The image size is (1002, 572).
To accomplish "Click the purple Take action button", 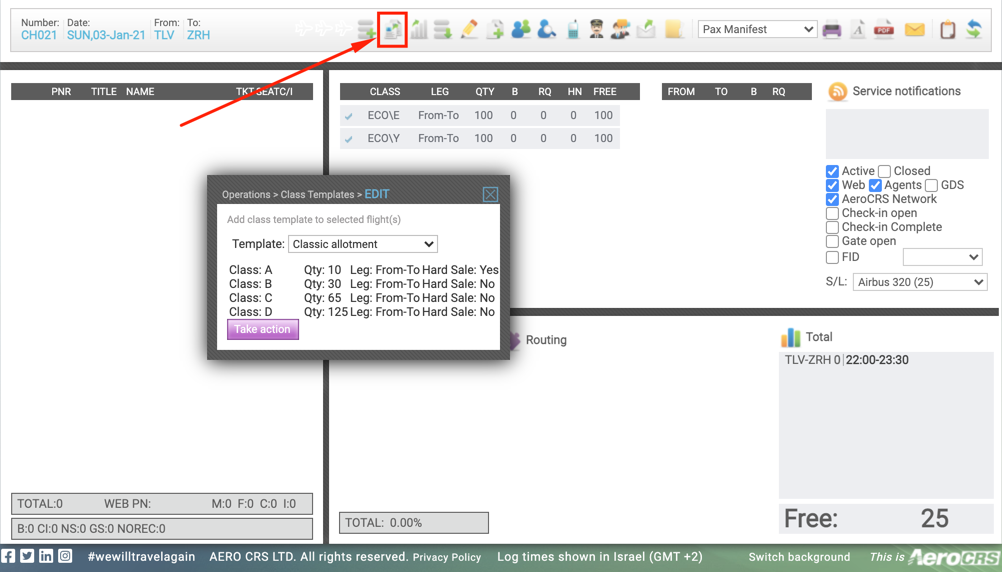I will pyautogui.click(x=263, y=329).
